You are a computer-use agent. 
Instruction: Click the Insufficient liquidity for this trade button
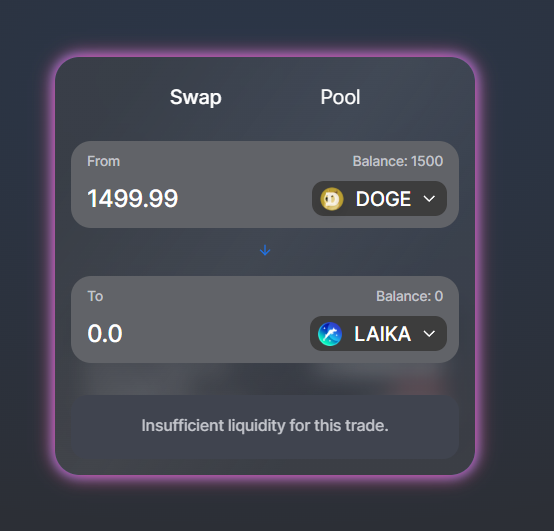(x=265, y=426)
